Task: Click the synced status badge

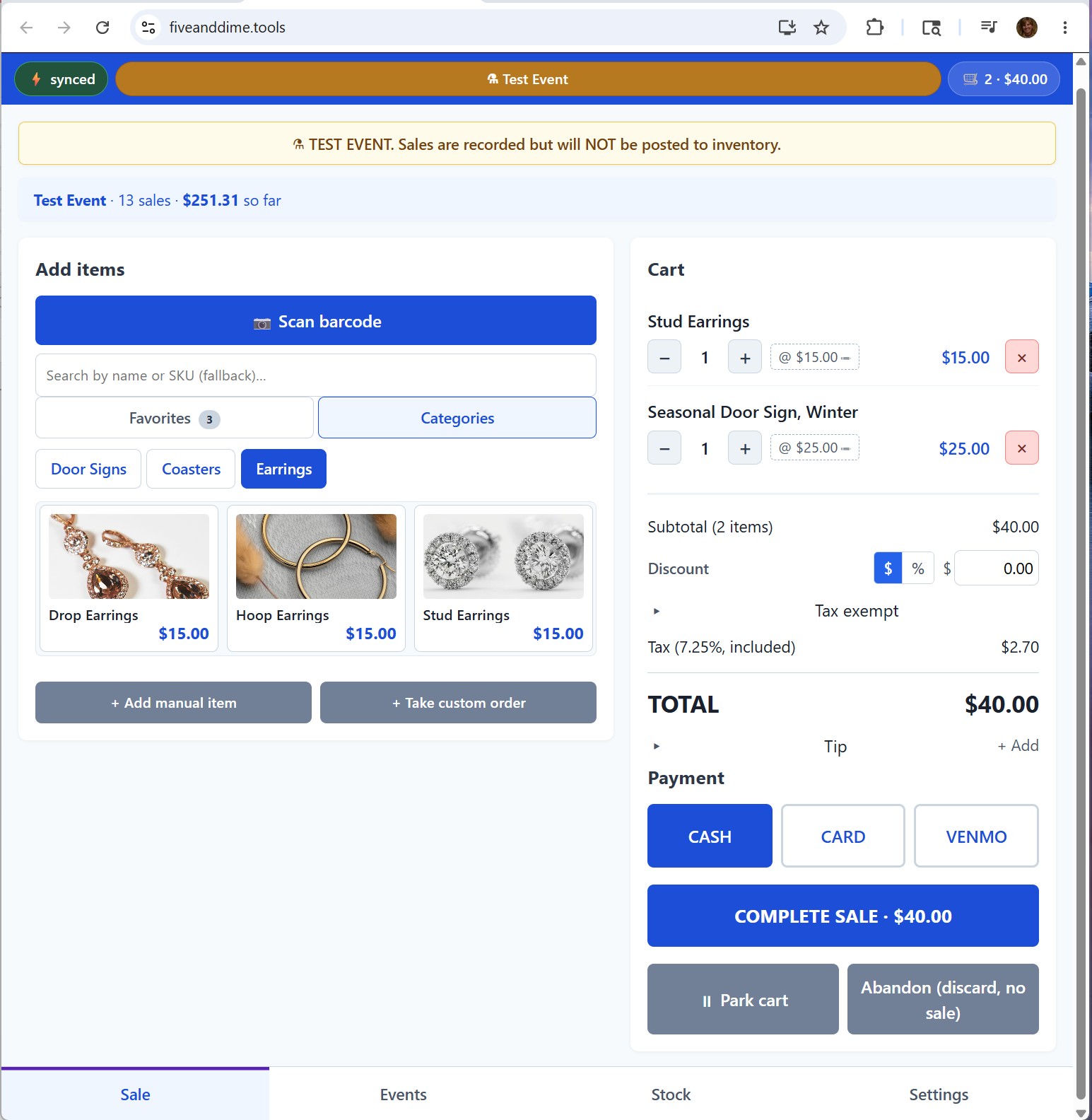Action: [61, 79]
